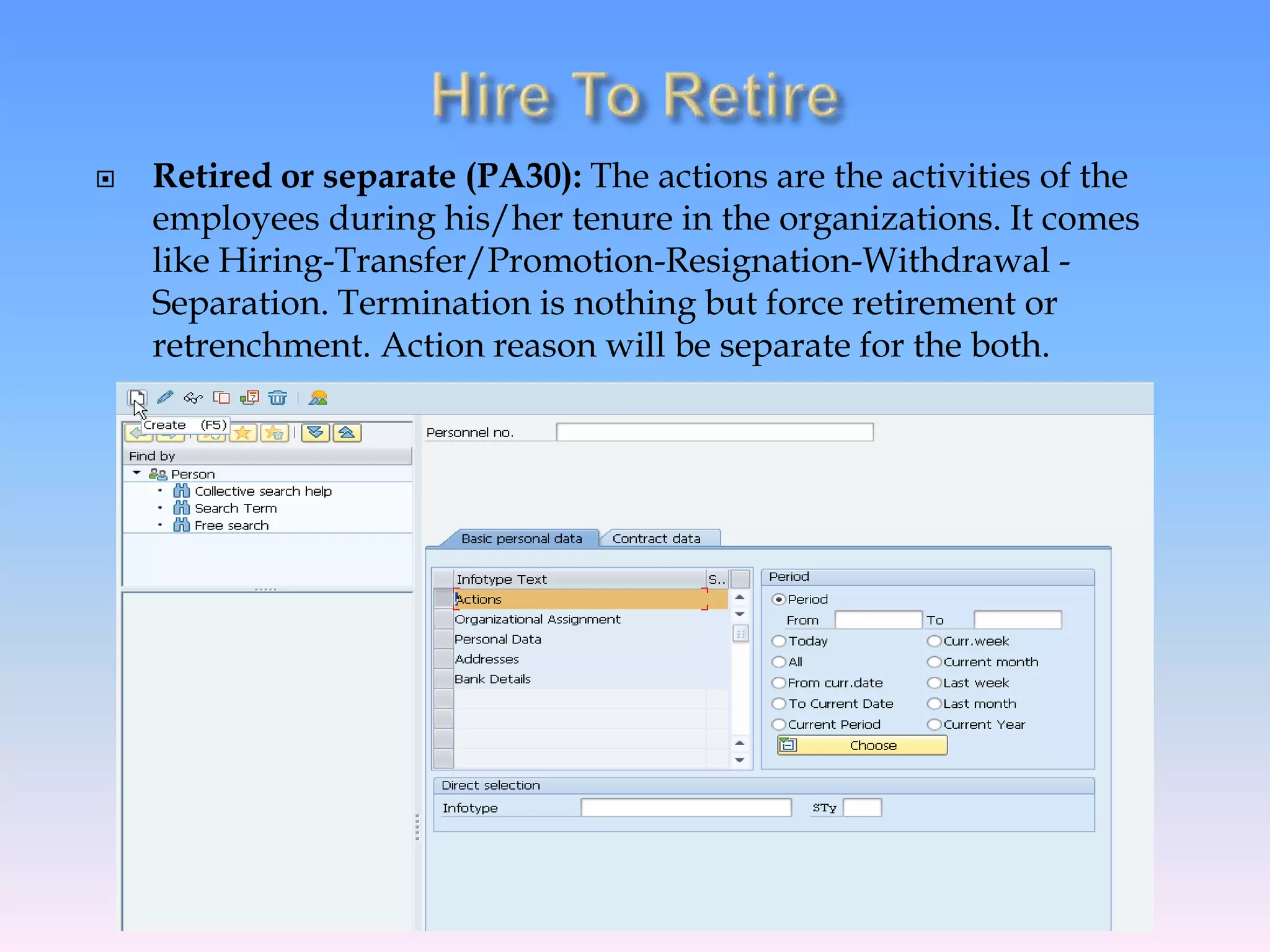Click the Copy icon in toolbar
The image size is (1270, 952).
[x=221, y=398]
